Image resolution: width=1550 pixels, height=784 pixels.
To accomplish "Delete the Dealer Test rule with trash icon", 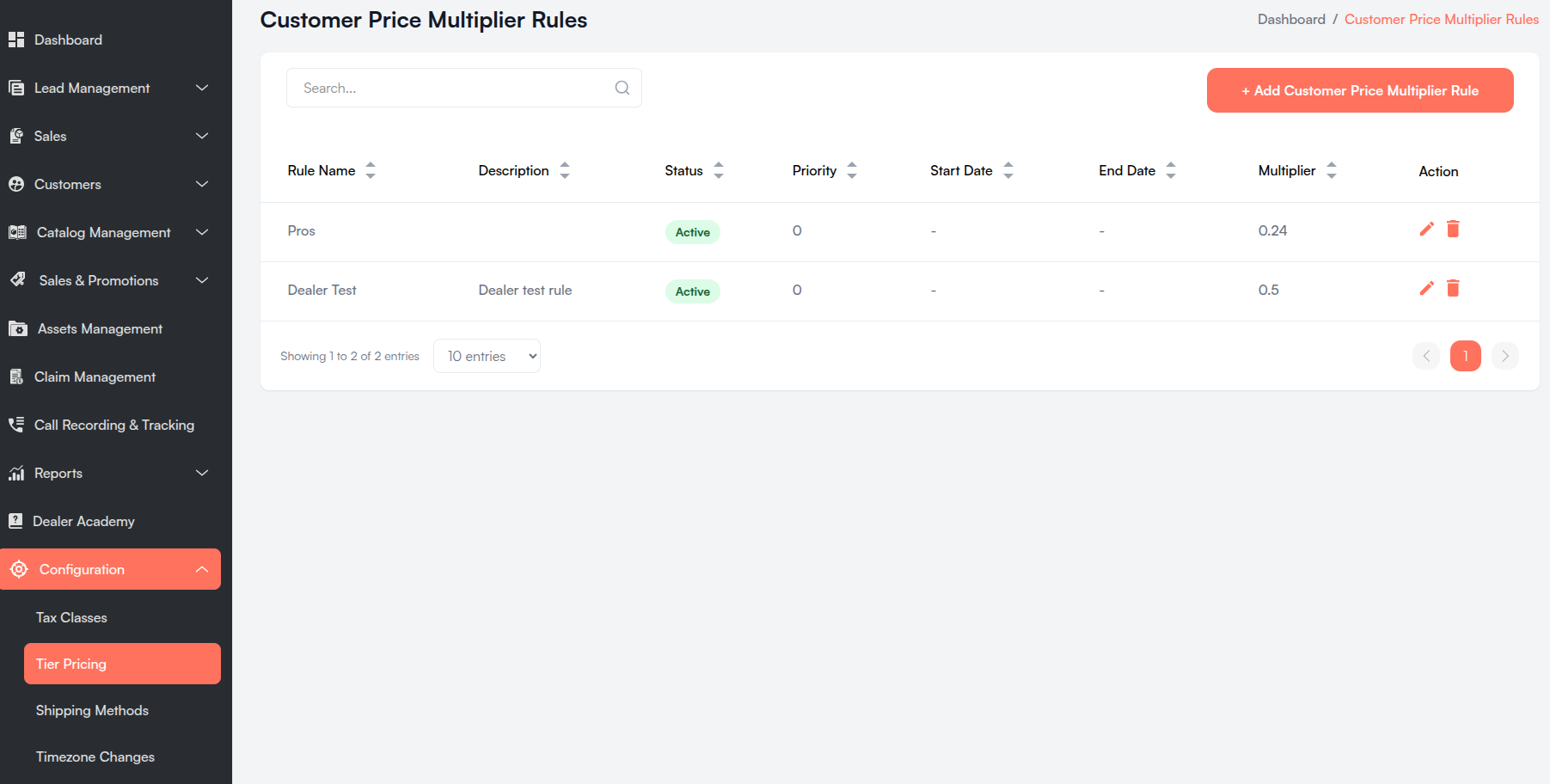I will point(1453,288).
